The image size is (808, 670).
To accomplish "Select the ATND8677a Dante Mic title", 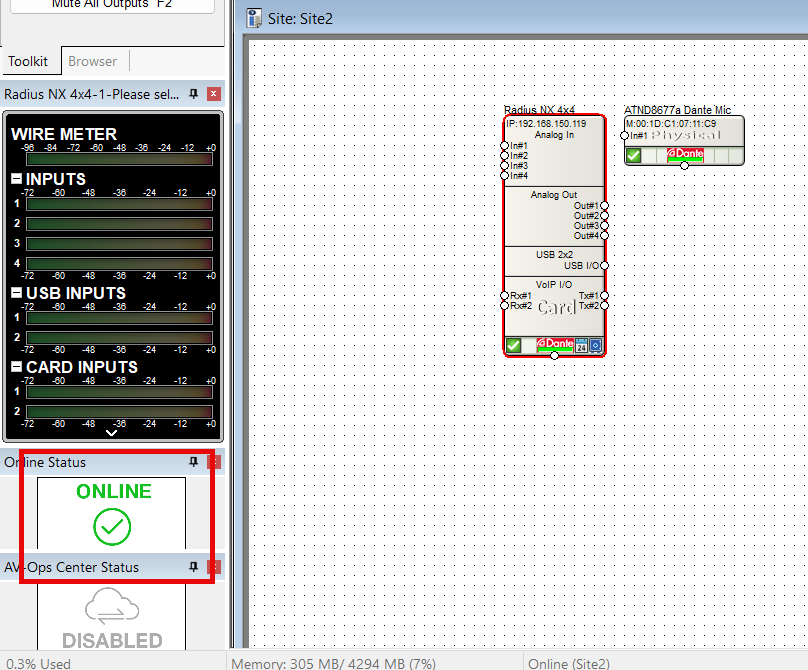I will [x=677, y=110].
